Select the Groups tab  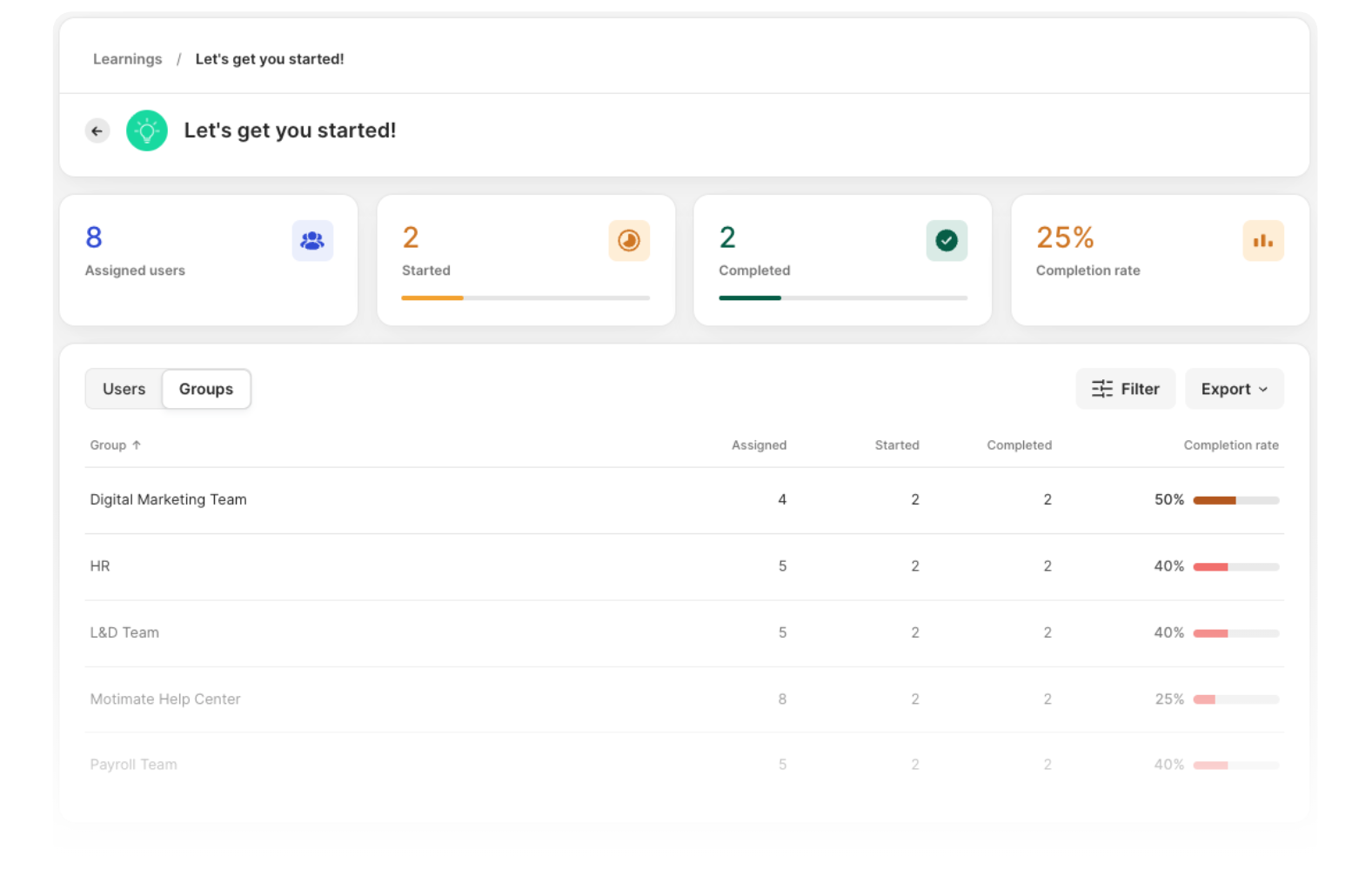[x=206, y=389]
